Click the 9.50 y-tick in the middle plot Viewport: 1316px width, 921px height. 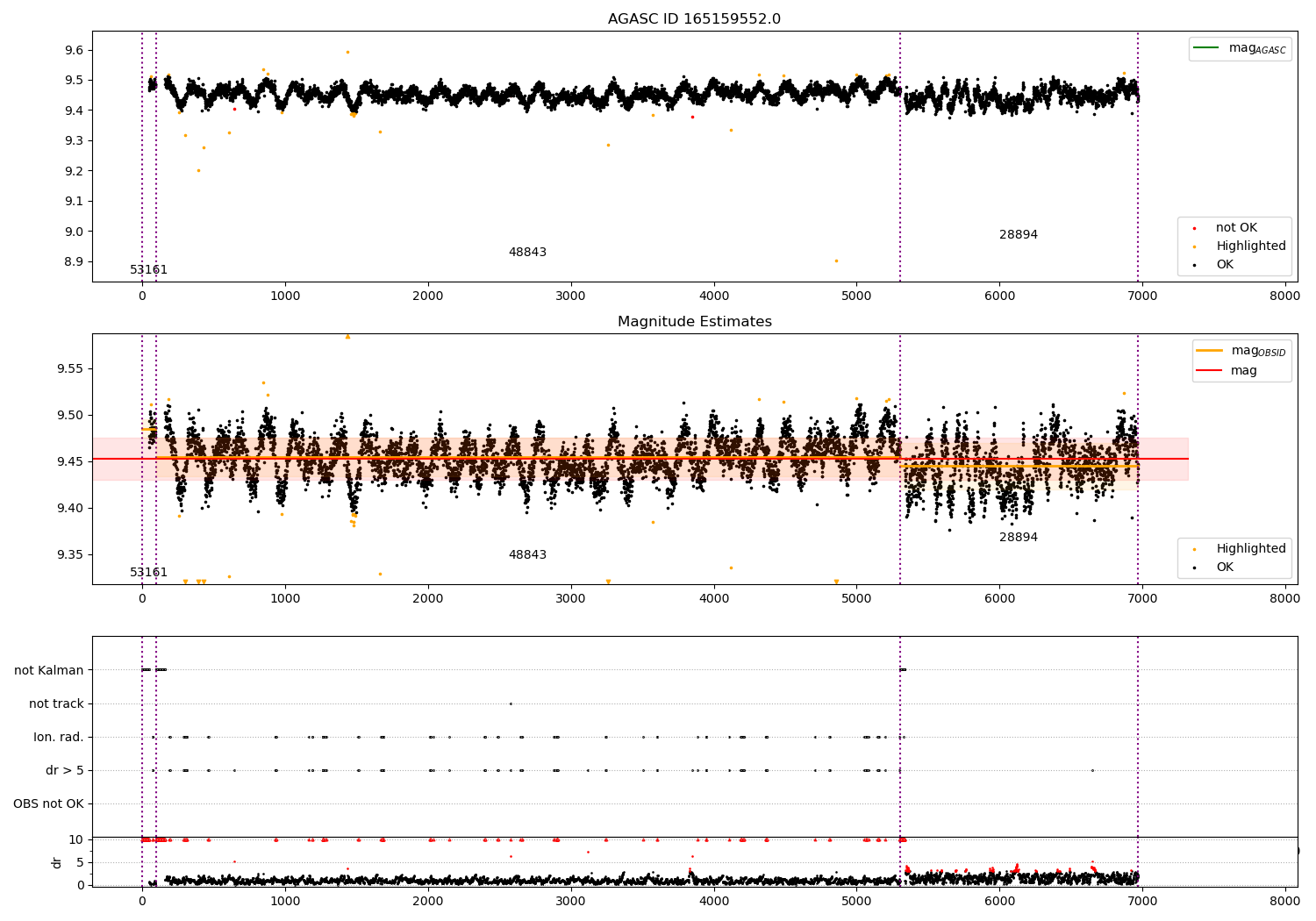point(69,416)
